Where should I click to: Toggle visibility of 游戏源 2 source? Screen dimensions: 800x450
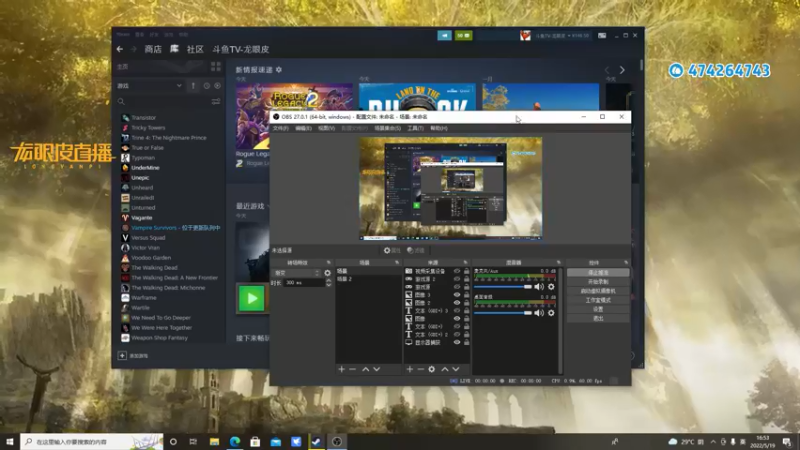(x=457, y=279)
